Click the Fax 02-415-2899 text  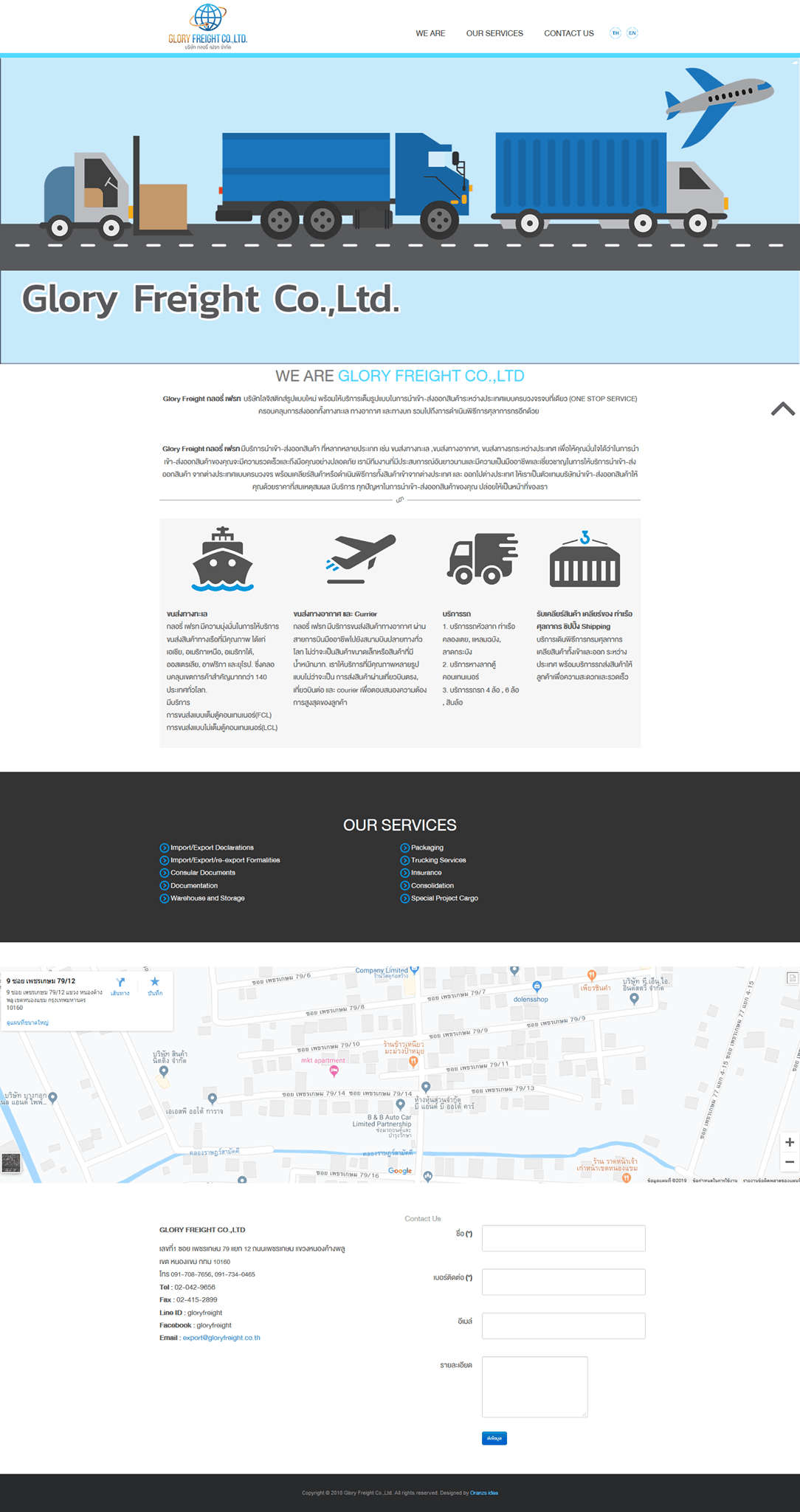click(188, 1299)
